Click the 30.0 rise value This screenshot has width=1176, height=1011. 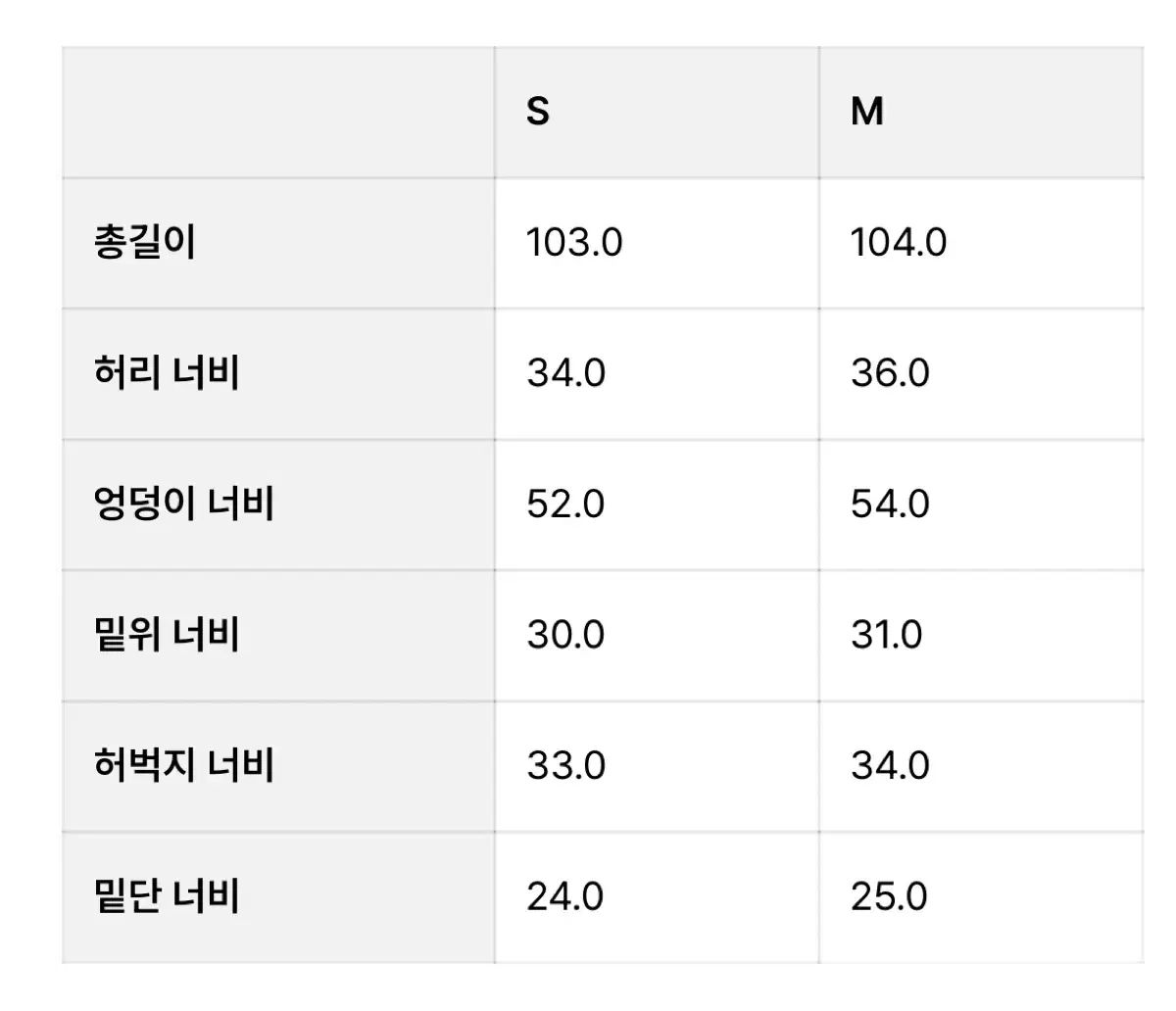coord(565,635)
